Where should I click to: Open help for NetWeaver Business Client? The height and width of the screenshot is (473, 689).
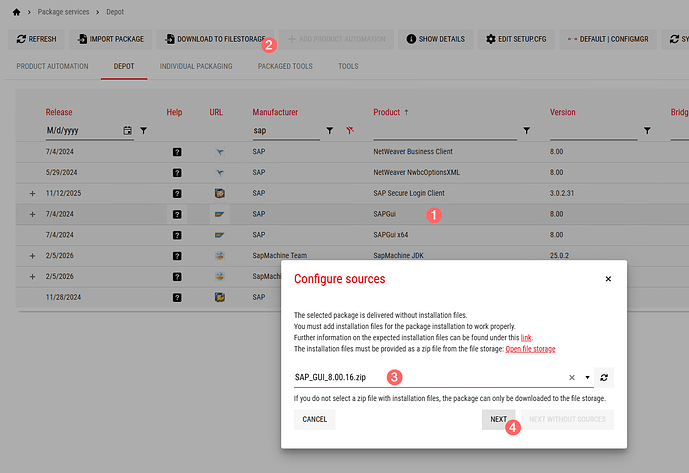(177, 152)
